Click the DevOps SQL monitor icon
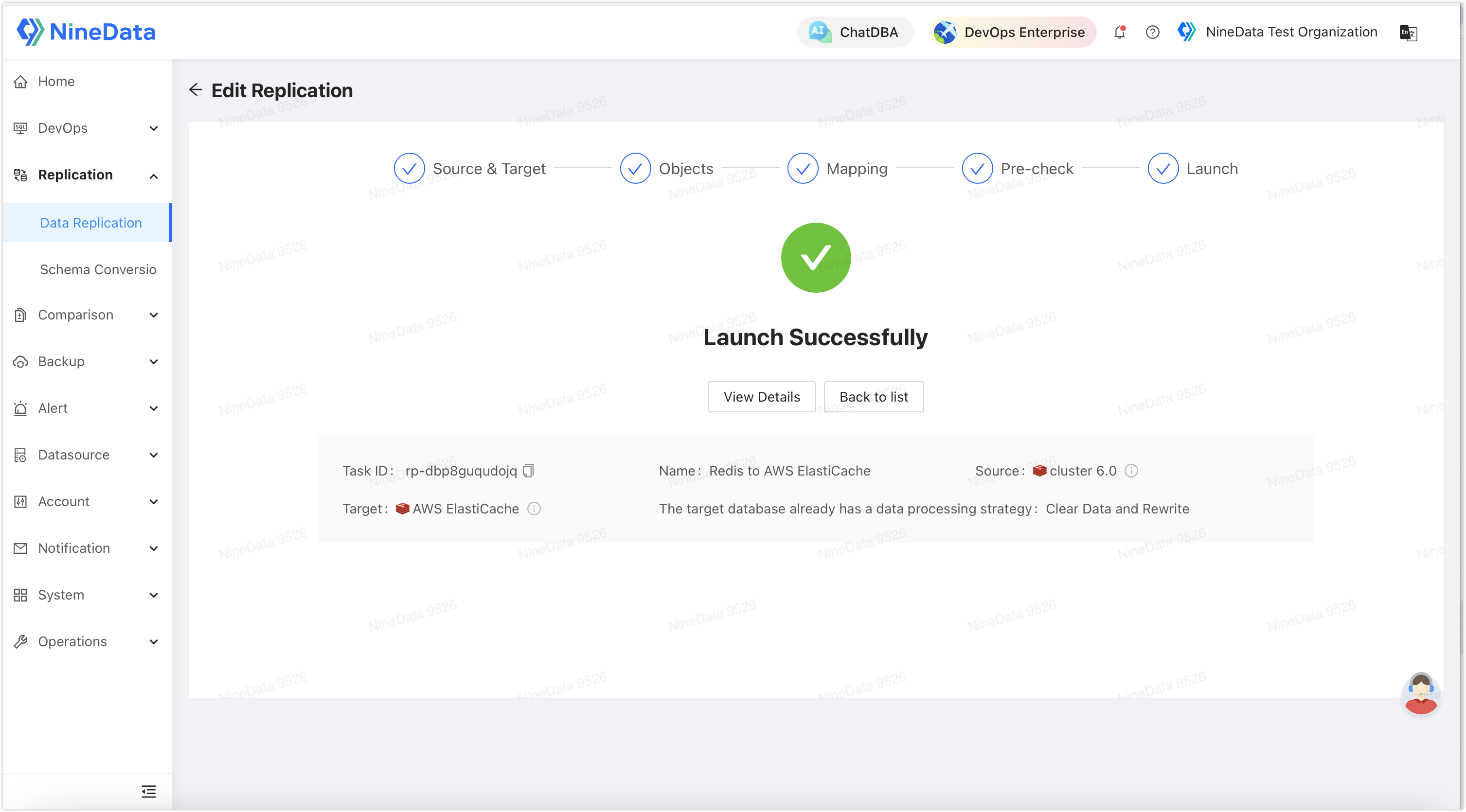The height and width of the screenshot is (812, 1466). [20, 128]
